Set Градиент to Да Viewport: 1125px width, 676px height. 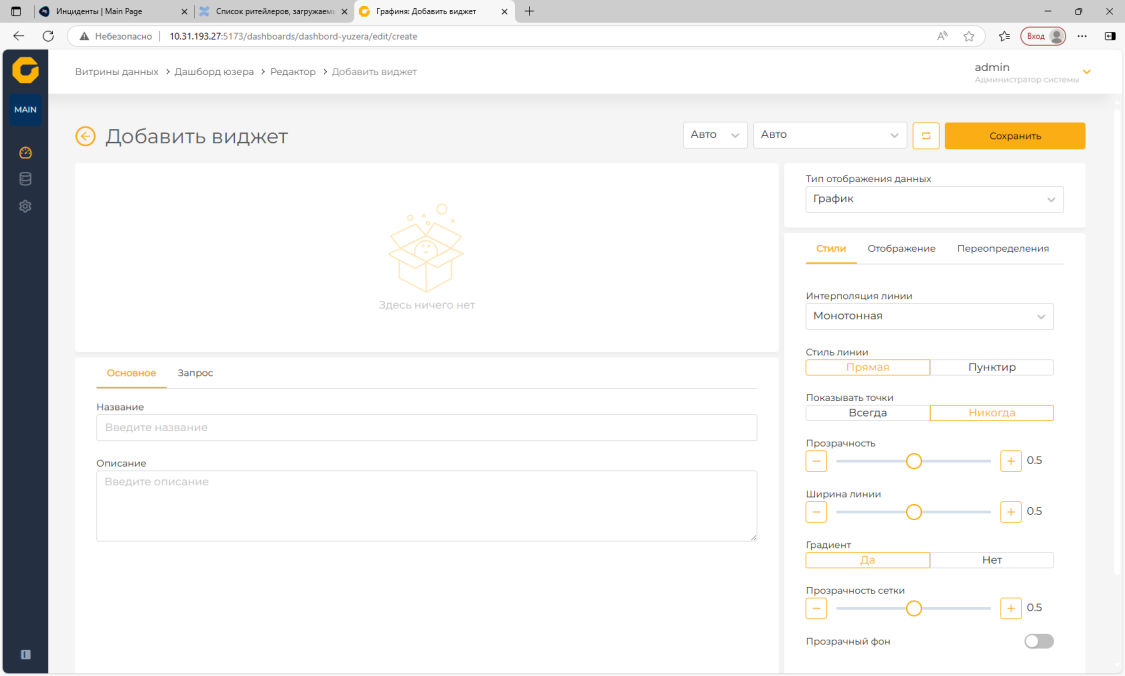(x=867, y=560)
